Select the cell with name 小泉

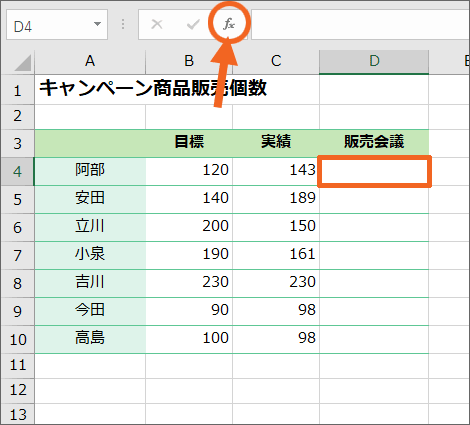click(90, 255)
